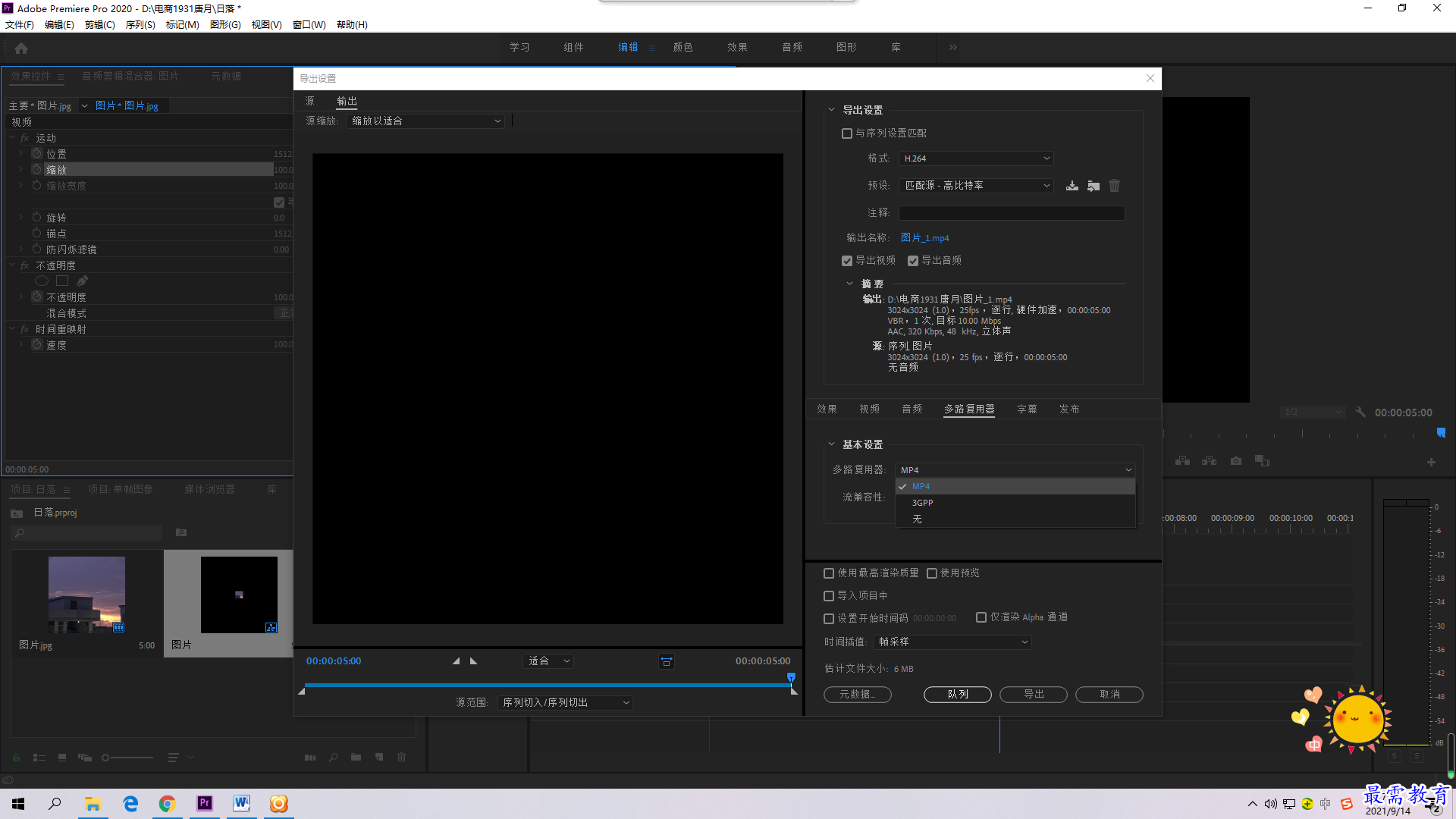This screenshot has height=819, width=1456.
Task: Open the preview zoom fit dropdown
Action: point(548,661)
